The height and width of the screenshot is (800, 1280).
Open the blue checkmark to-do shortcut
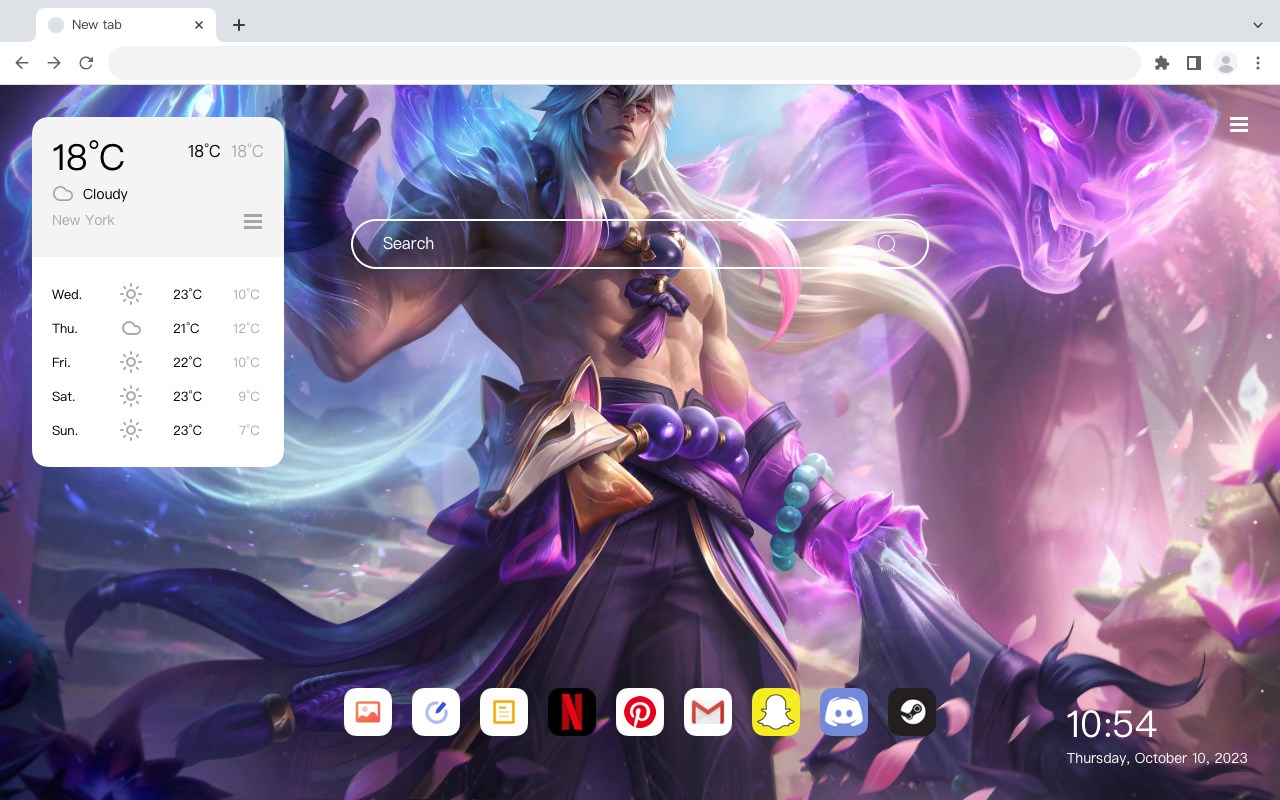(x=436, y=712)
